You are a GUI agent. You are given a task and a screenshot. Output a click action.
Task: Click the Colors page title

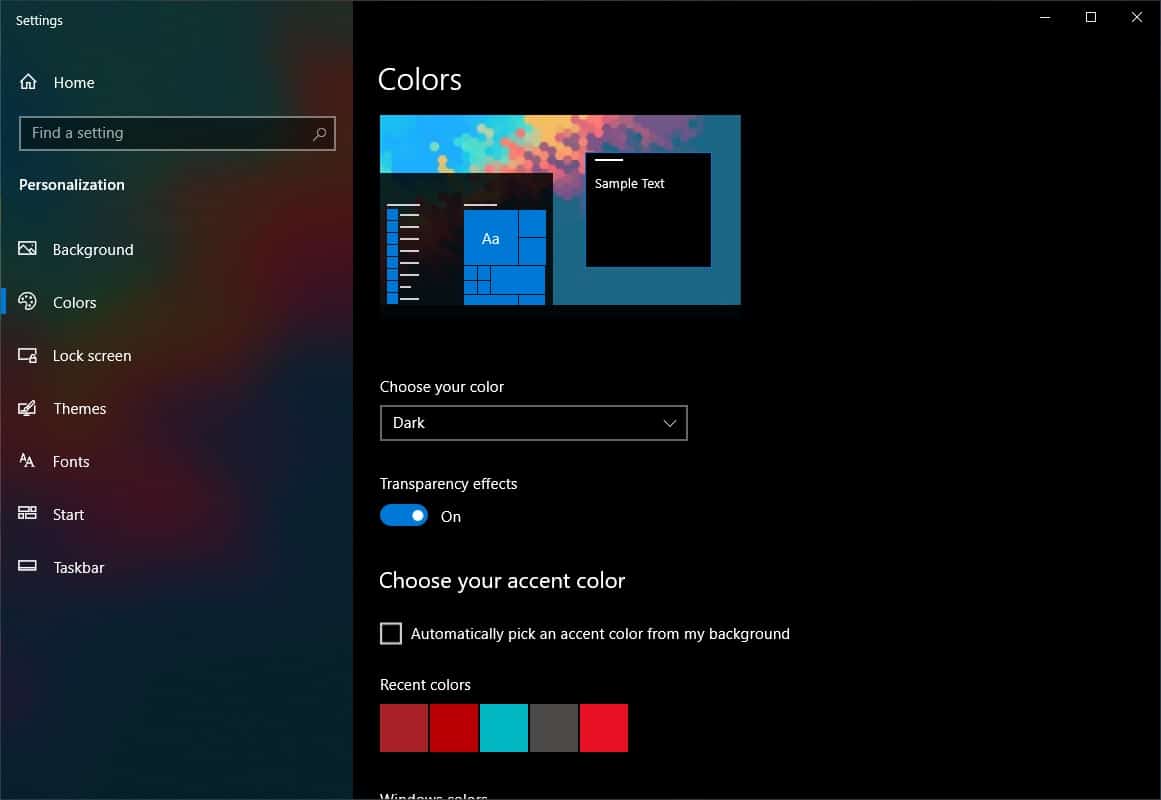coord(420,79)
